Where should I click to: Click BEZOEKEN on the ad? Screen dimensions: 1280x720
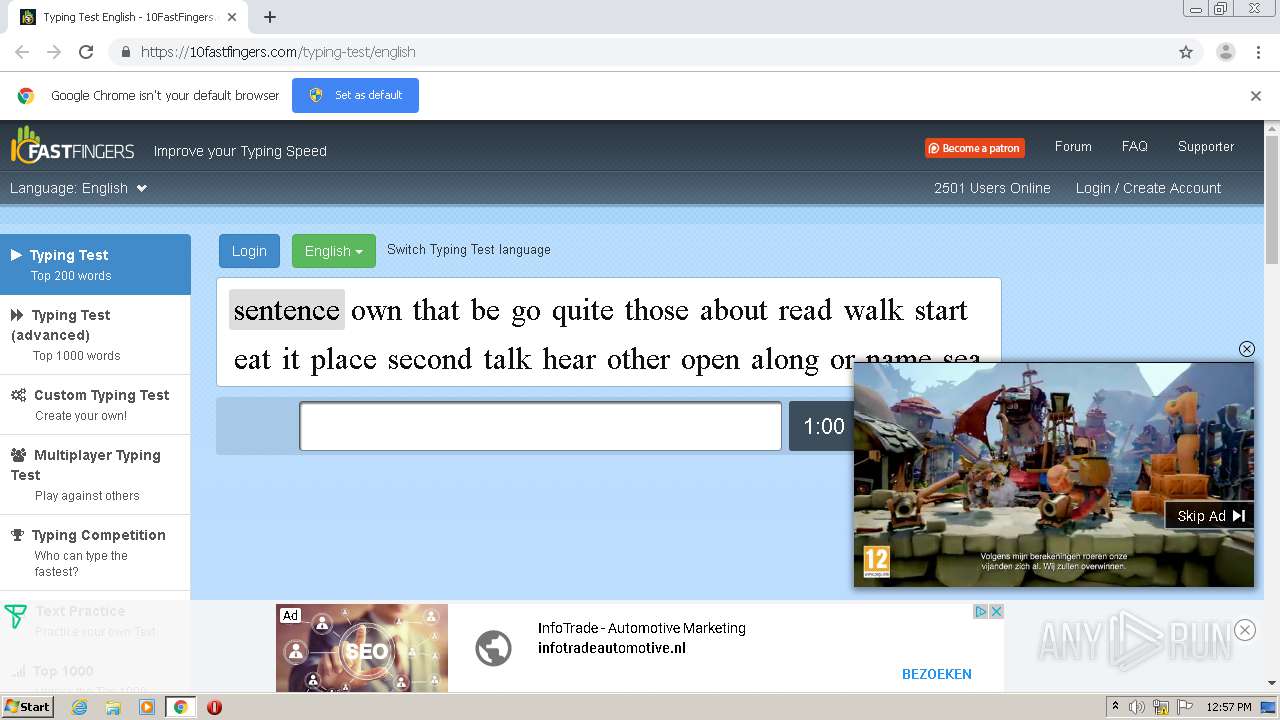pyautogui.click(x=937, y=674)
